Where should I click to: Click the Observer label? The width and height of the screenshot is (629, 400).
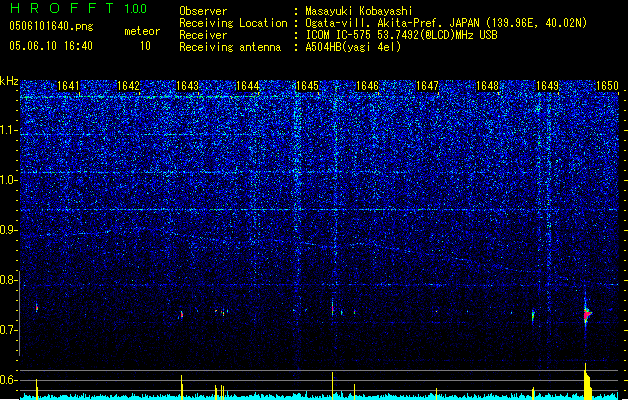(203, 11)
